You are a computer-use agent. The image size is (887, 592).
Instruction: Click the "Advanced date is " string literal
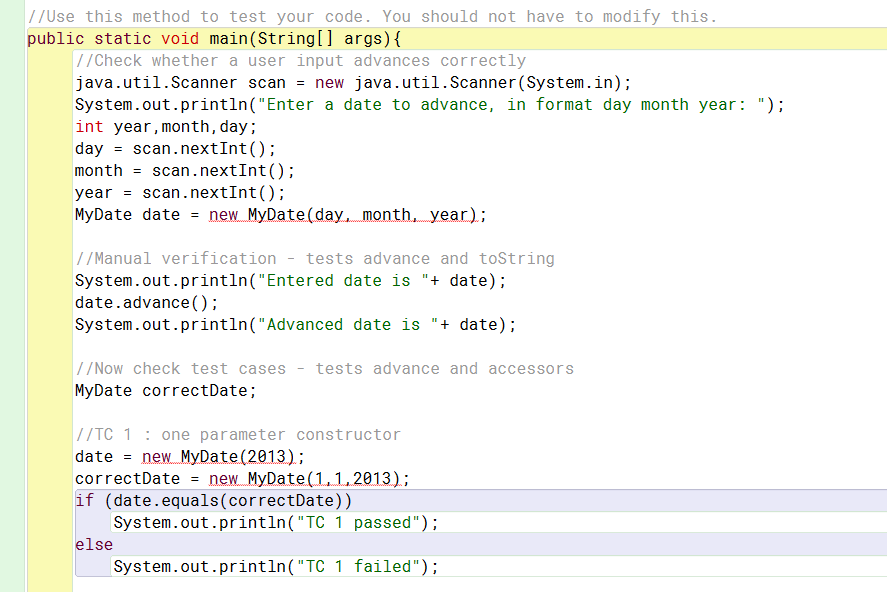[348, 325]
